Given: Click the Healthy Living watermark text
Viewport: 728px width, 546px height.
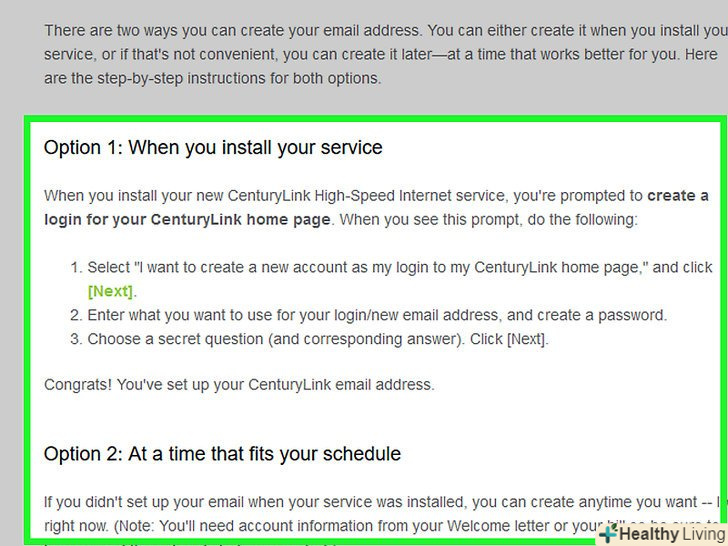Looking at the screenshot, I should click(x=670, y=534).
